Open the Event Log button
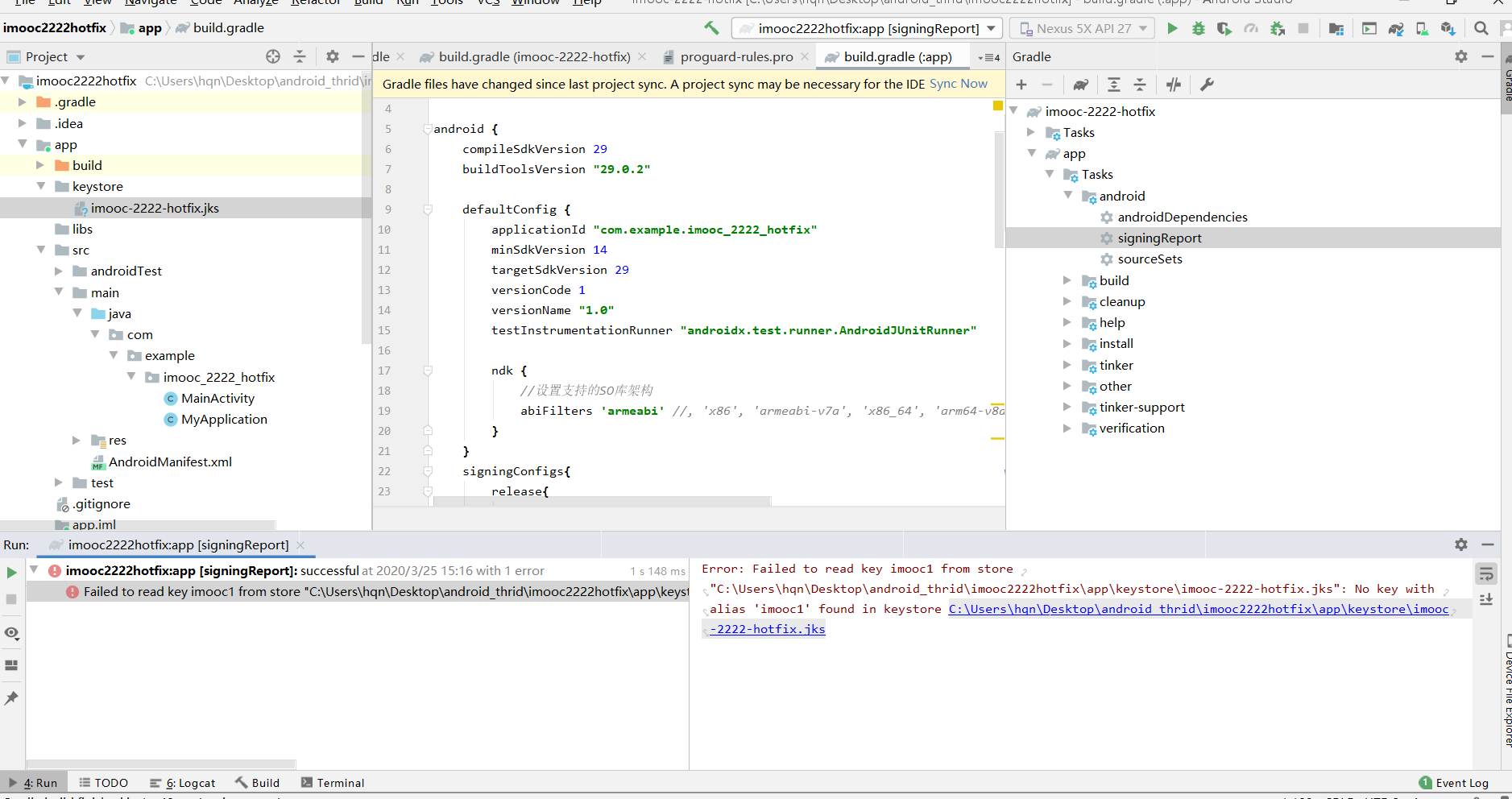This screenshot has width=1512, height=799. 1454,783
